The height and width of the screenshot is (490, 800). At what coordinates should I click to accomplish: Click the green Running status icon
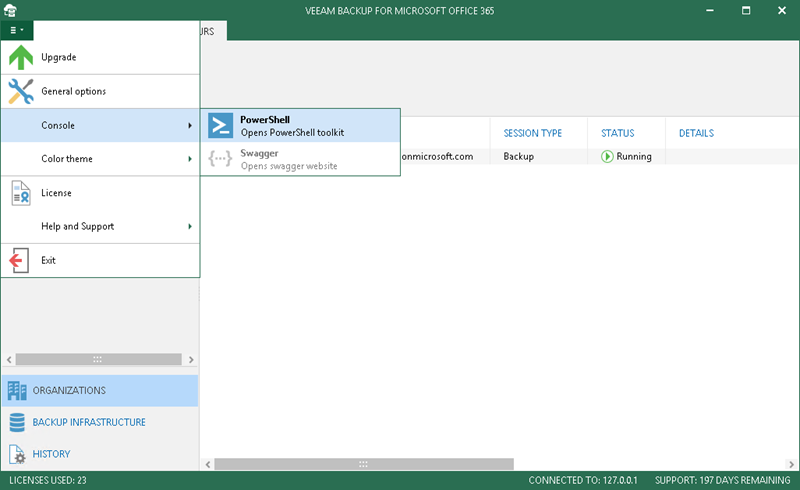click(x=607, y=156)
